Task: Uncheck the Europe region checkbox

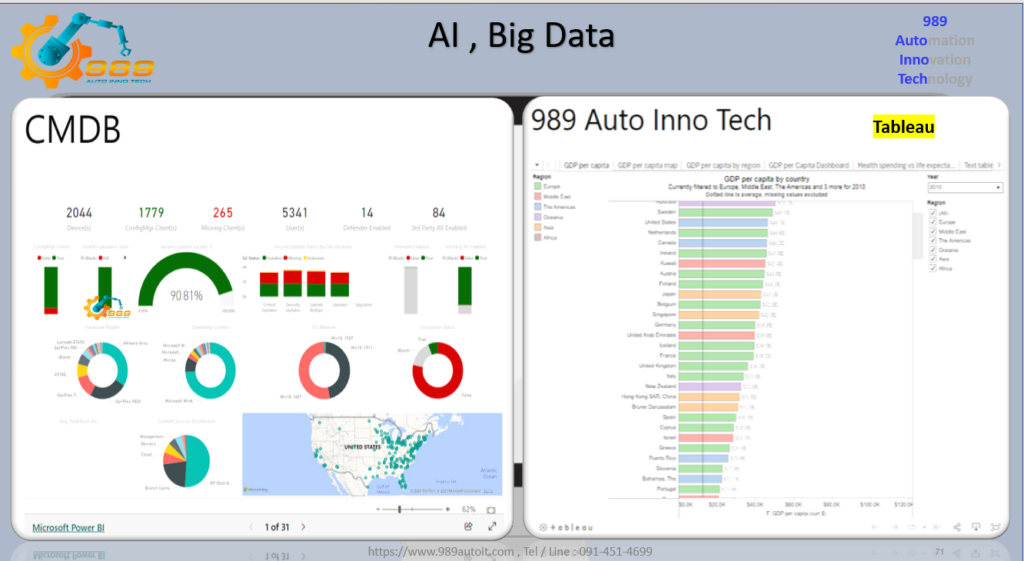Action: tap(932, 222)
